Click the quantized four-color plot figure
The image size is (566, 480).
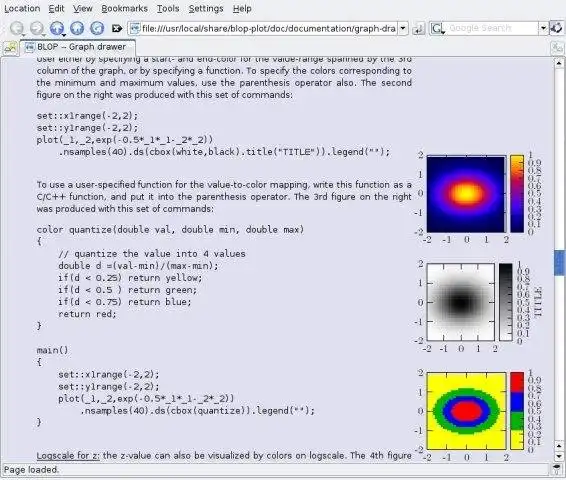point(466,411)
